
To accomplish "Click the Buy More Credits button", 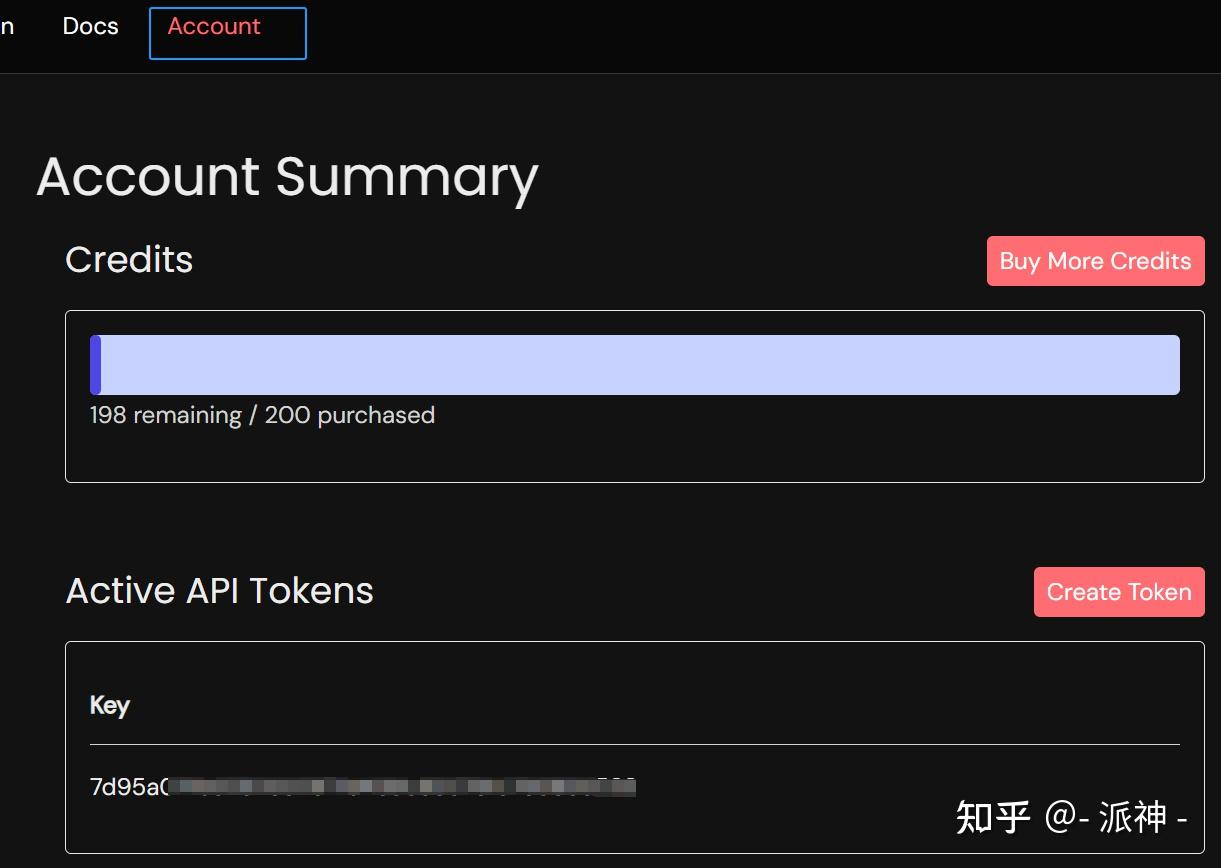I will click(x=1095, y=261).
